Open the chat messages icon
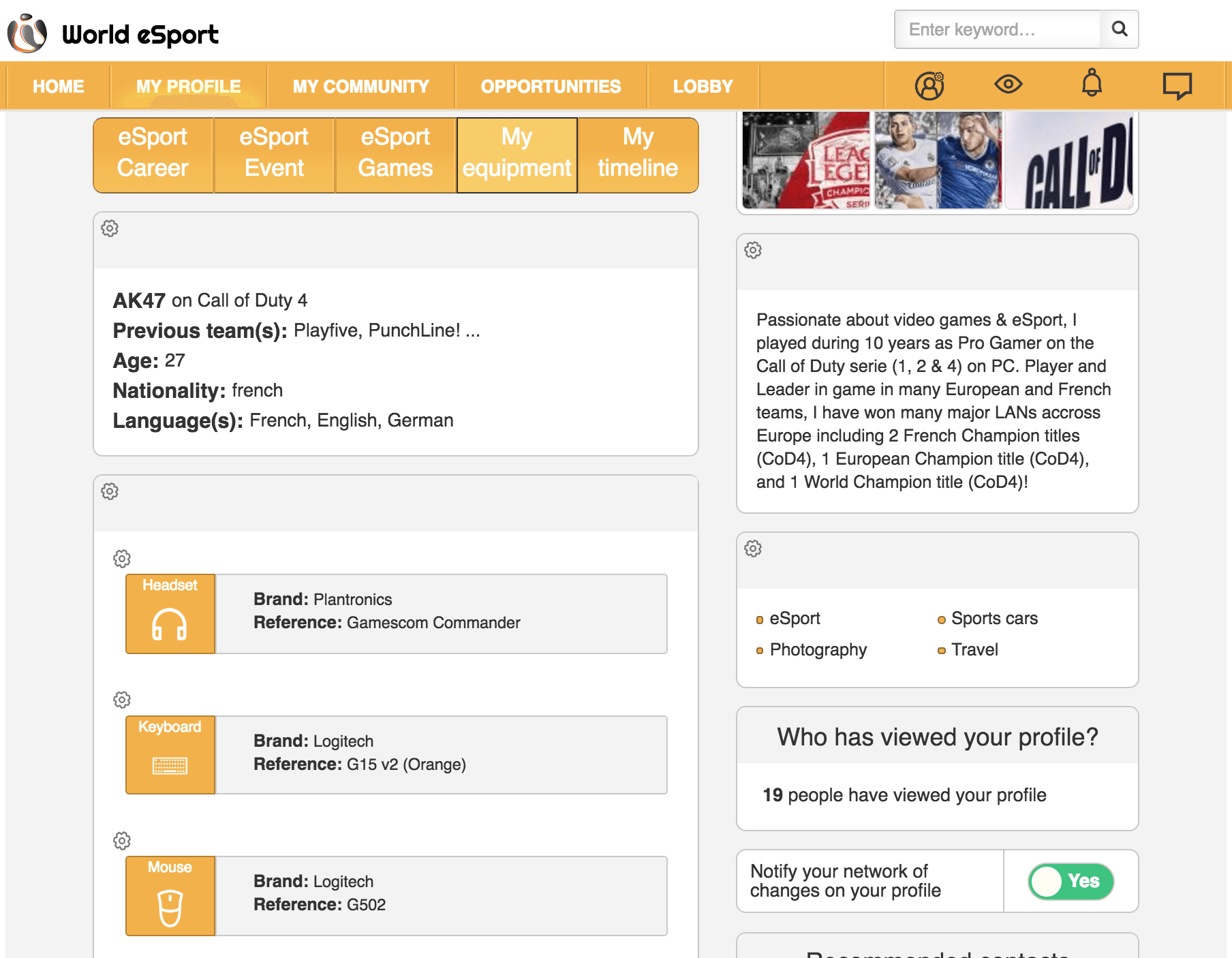This screenshot has height=958, width=1232. point(1177,86)
